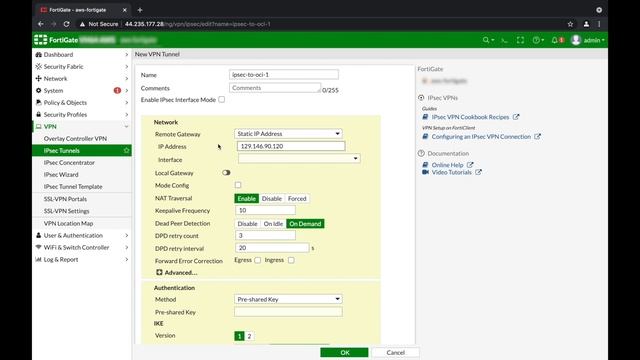Screen dimensions: 640x360
Task: Click external link icon after Cookbook Recipes
Action: [516, 117]
